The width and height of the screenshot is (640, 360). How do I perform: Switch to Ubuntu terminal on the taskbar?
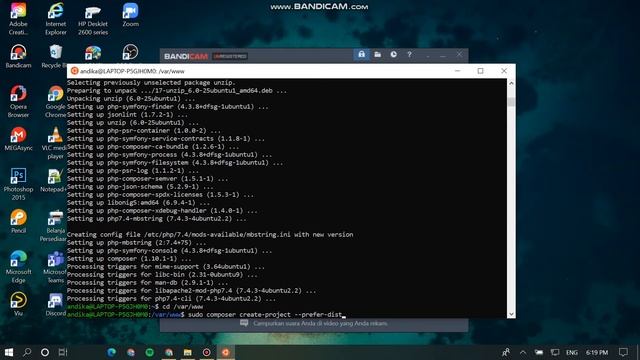point(226,352)
